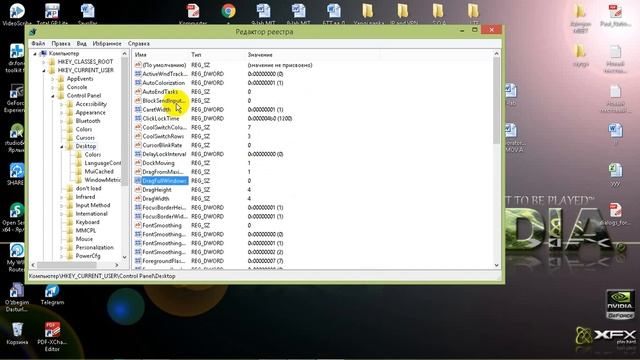Viewport: 640px width, 360px height.
Task: Select the Mouse key in tree
Action: point(84,239)
